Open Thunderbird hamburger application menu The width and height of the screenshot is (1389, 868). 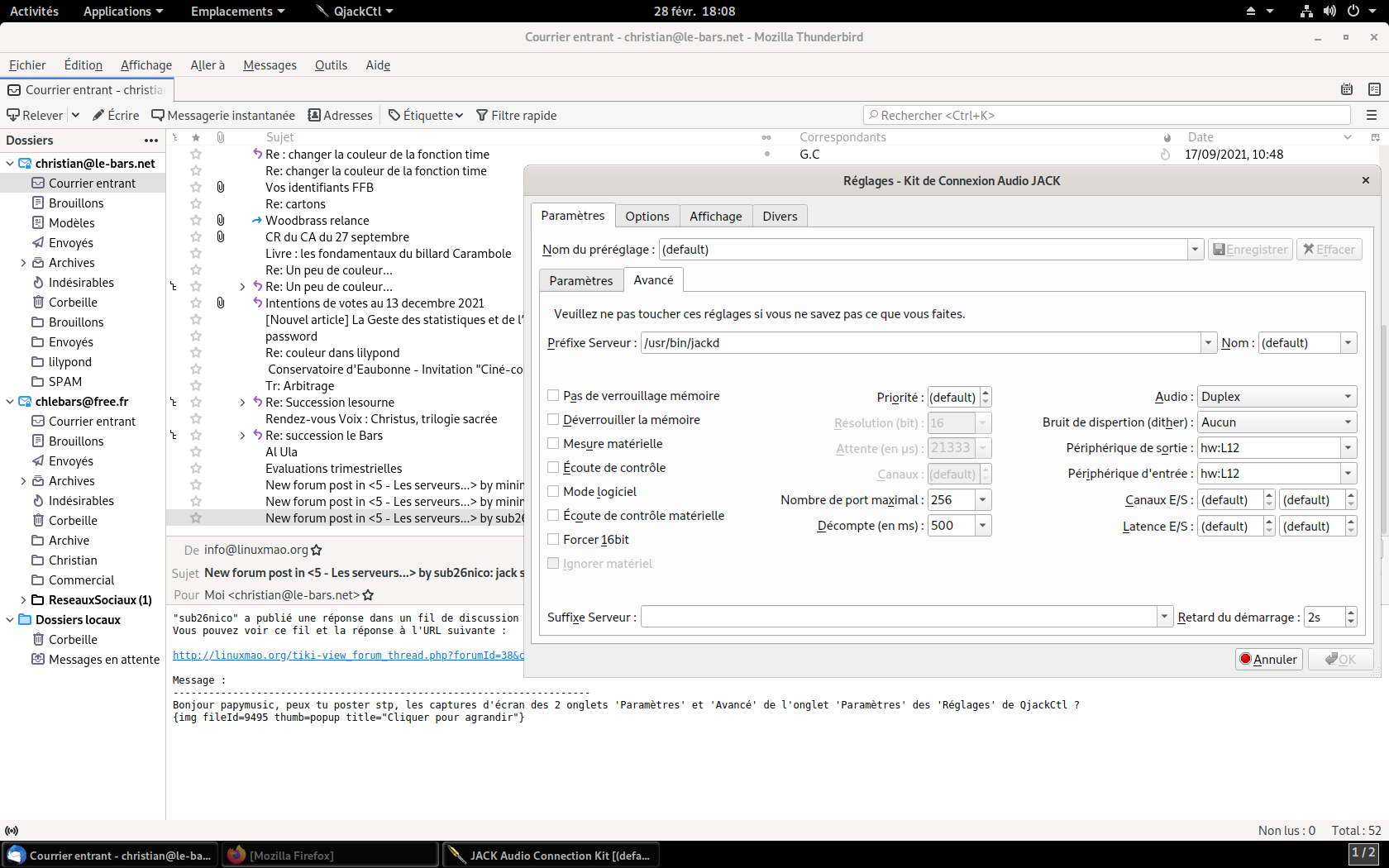click(x=1372, y=115)
